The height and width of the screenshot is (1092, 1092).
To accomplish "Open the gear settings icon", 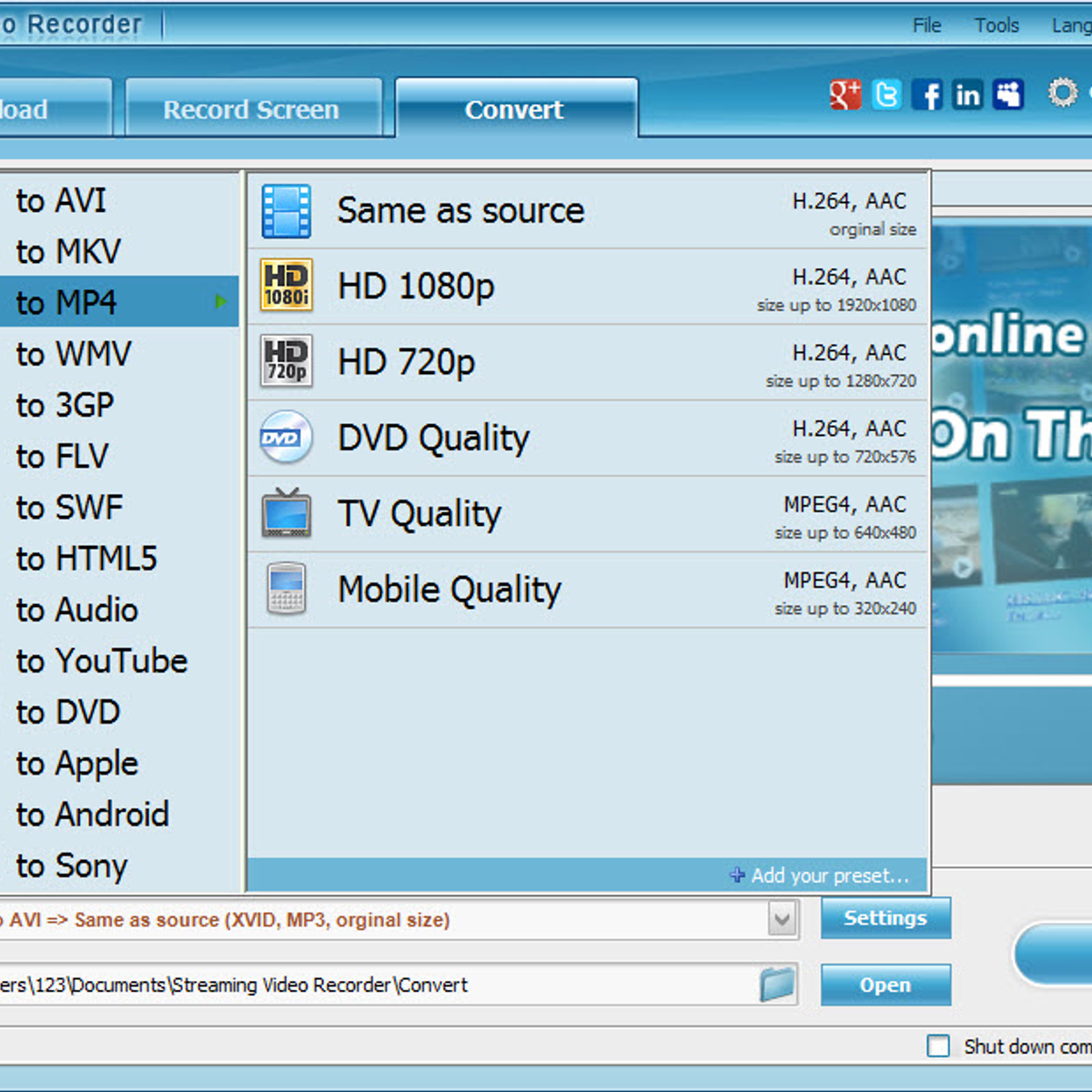I will tap(1062, 93).
